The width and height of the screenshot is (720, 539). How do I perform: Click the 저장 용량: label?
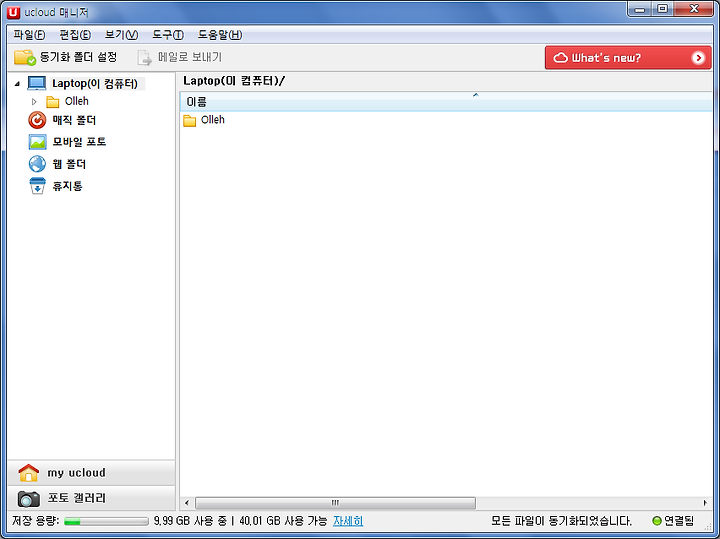point(35,521)
